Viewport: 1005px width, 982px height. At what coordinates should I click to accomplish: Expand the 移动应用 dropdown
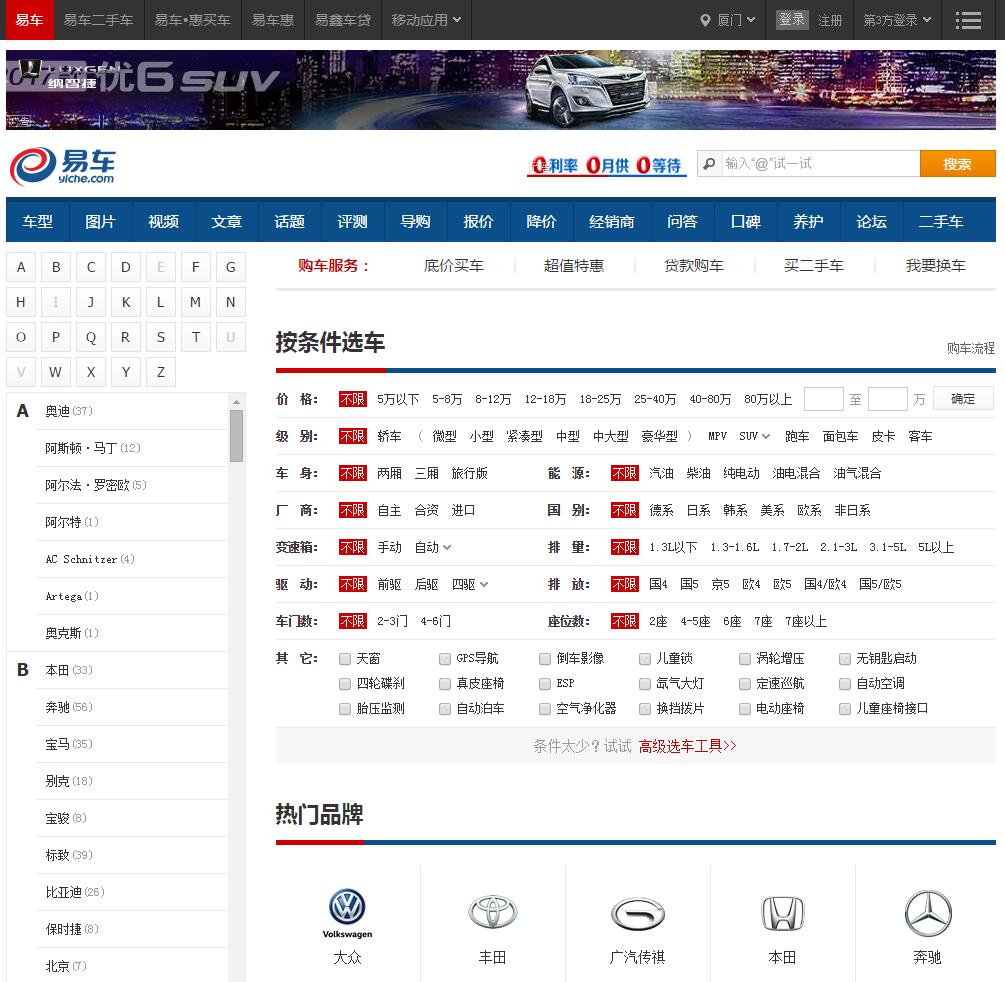click(x=426, y=20)
